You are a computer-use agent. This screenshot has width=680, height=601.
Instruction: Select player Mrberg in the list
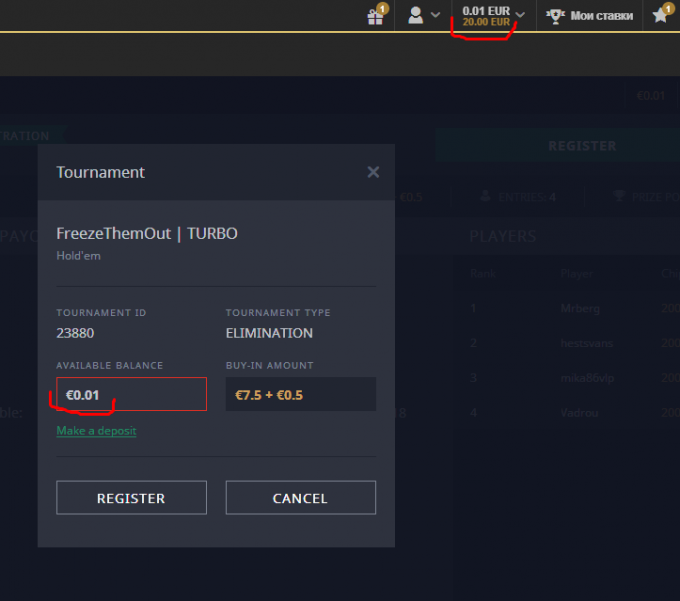[x=580, y=309]
